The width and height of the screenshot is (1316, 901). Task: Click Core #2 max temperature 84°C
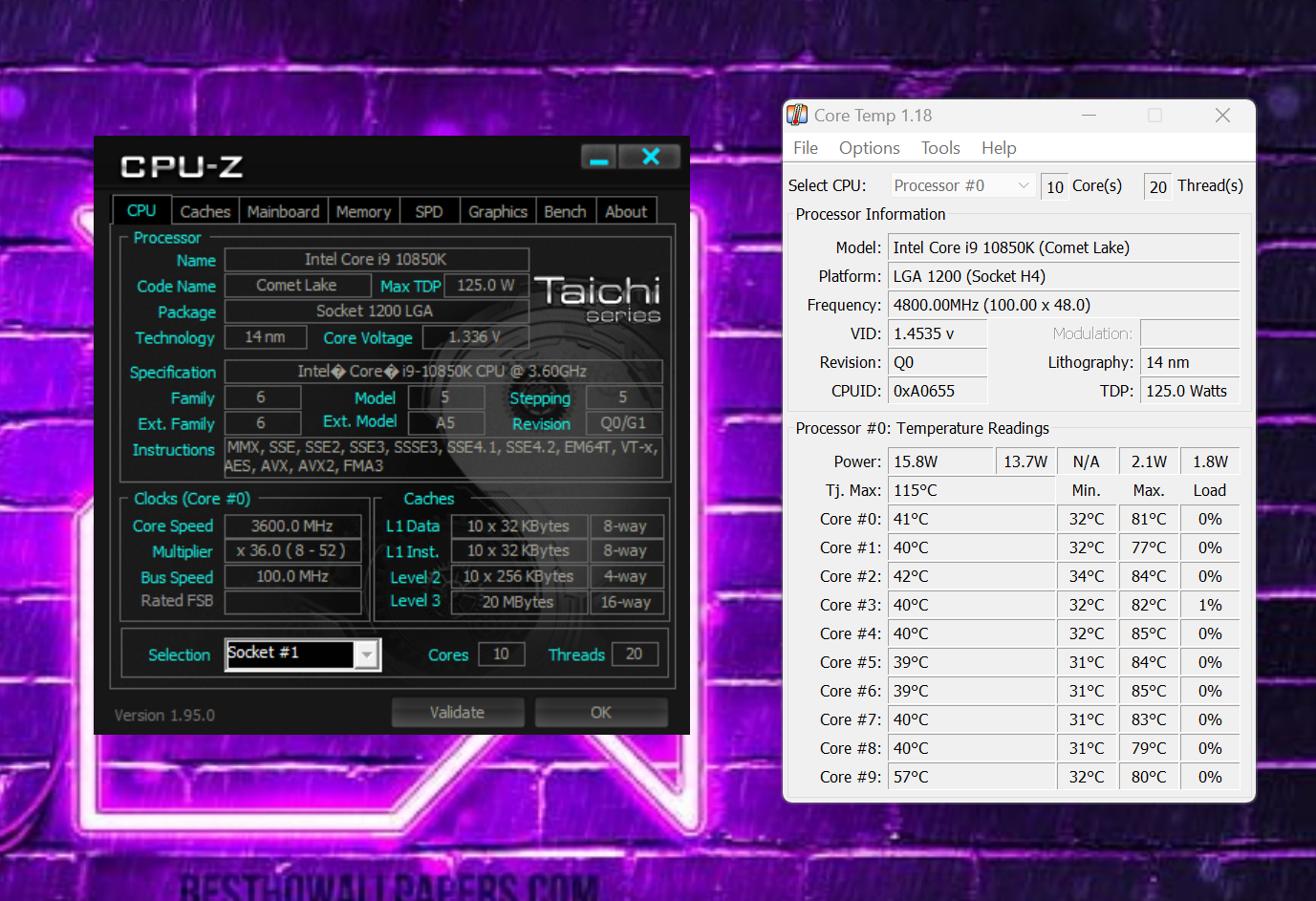point(1149,576)
